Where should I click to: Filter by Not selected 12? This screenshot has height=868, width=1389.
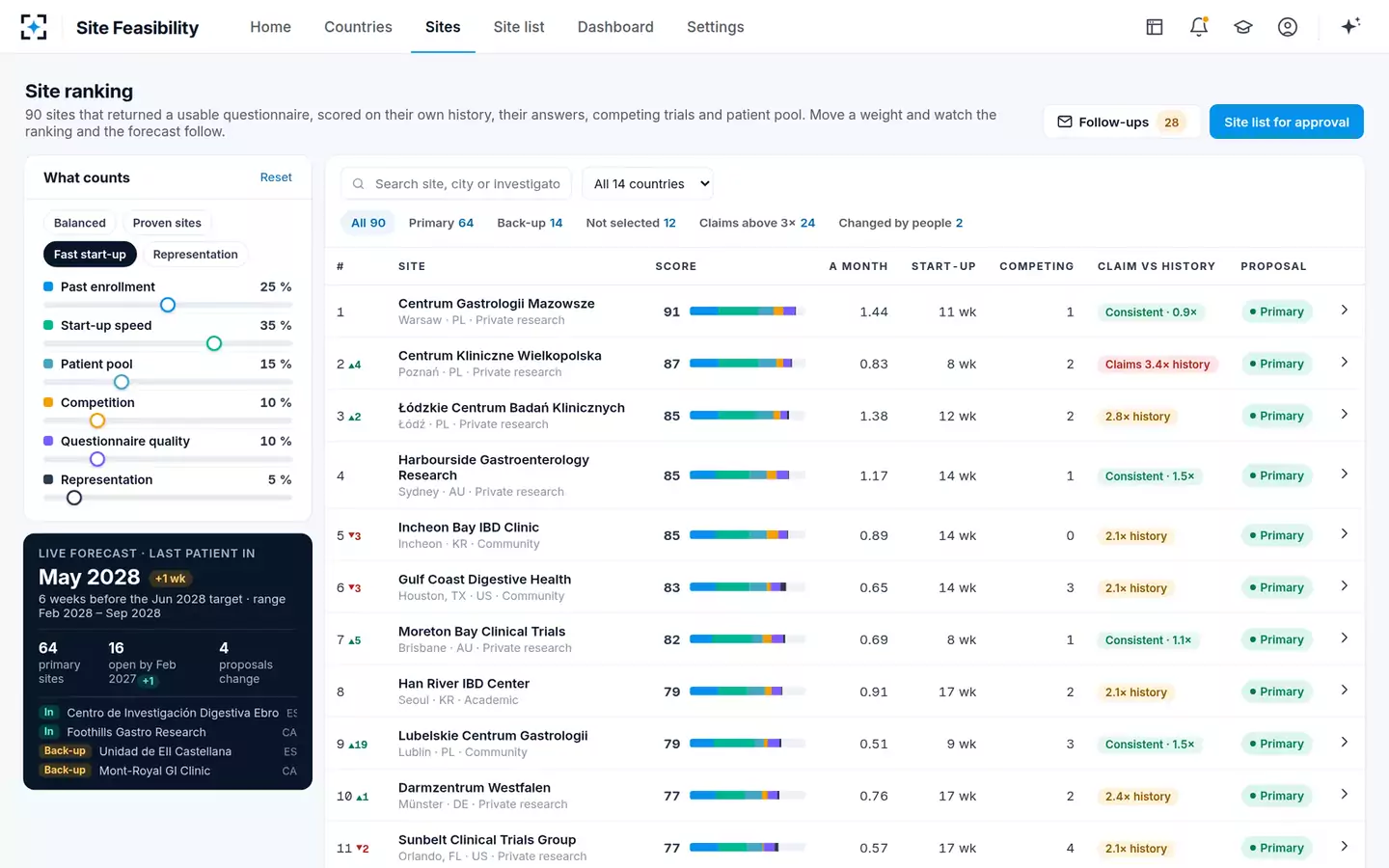(631, 223)
